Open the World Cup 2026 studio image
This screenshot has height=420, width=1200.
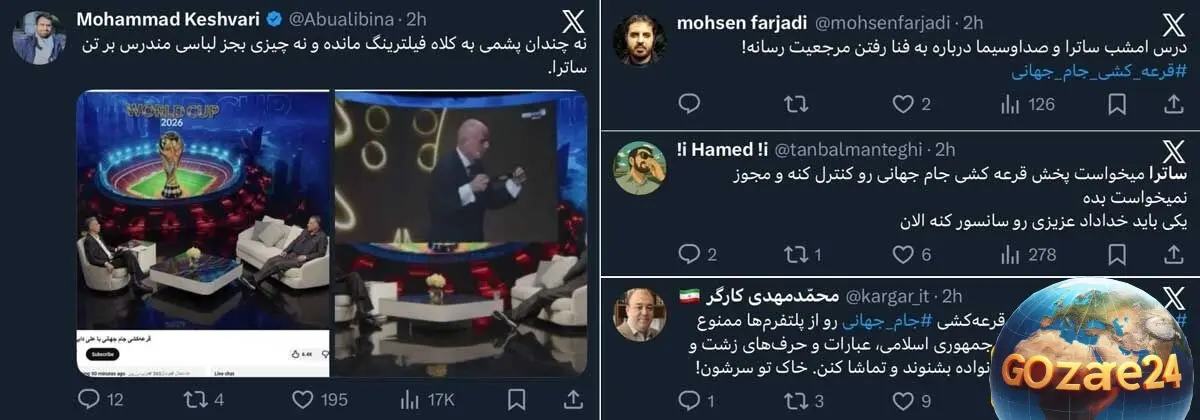pyautogui.click(x=204, y=234)
